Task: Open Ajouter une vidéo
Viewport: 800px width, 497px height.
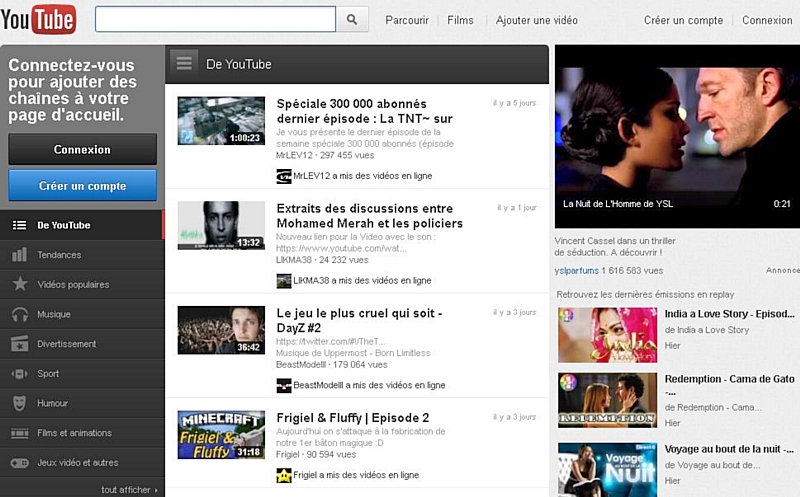Action: 537,20
